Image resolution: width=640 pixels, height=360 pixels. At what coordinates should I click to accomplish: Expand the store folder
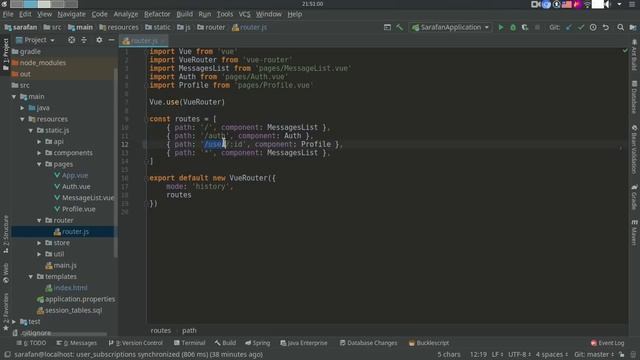pos(39,243)
